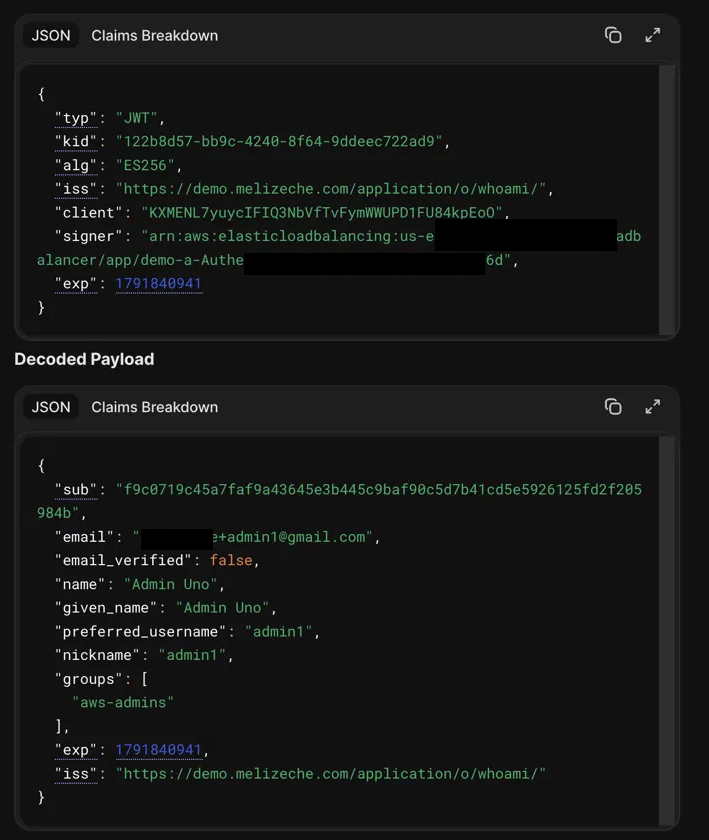Click the header exp value 1791840941
The height and width of the screenshot is (840, 709).
[x=159, y=284]
